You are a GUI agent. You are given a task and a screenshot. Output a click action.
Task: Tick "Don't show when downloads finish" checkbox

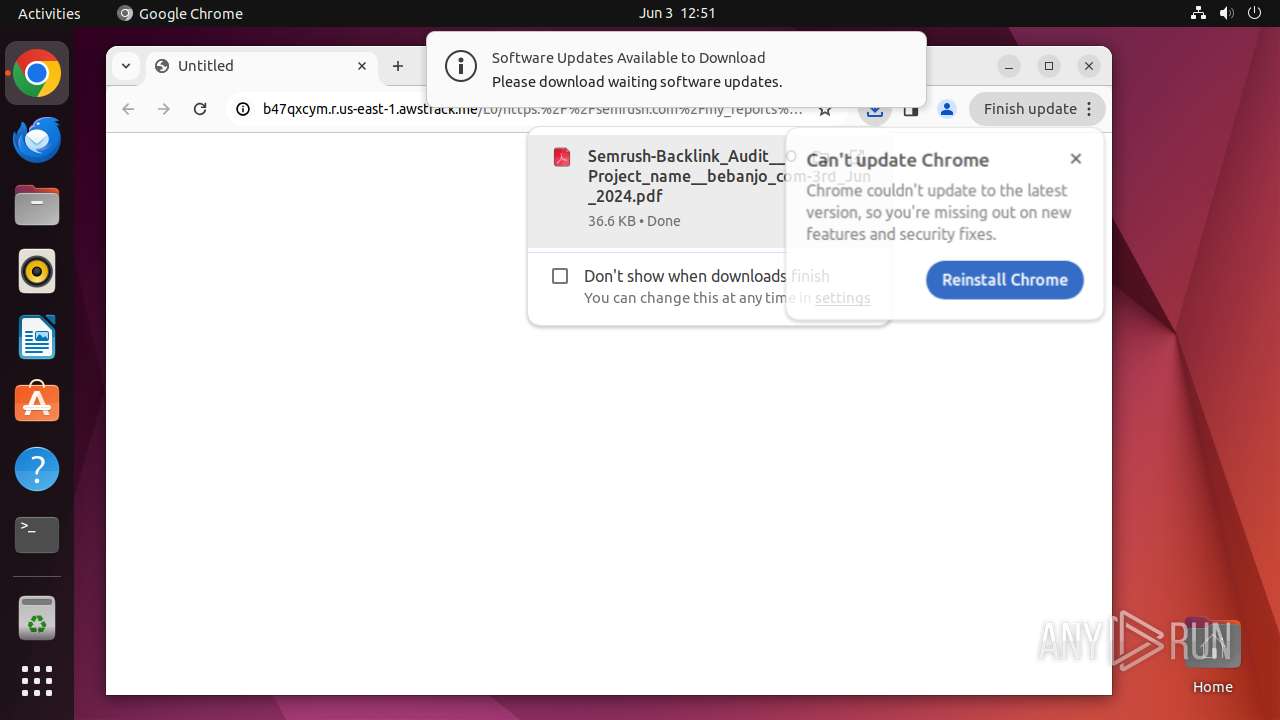pyautogui.click(x=560, y=276)
